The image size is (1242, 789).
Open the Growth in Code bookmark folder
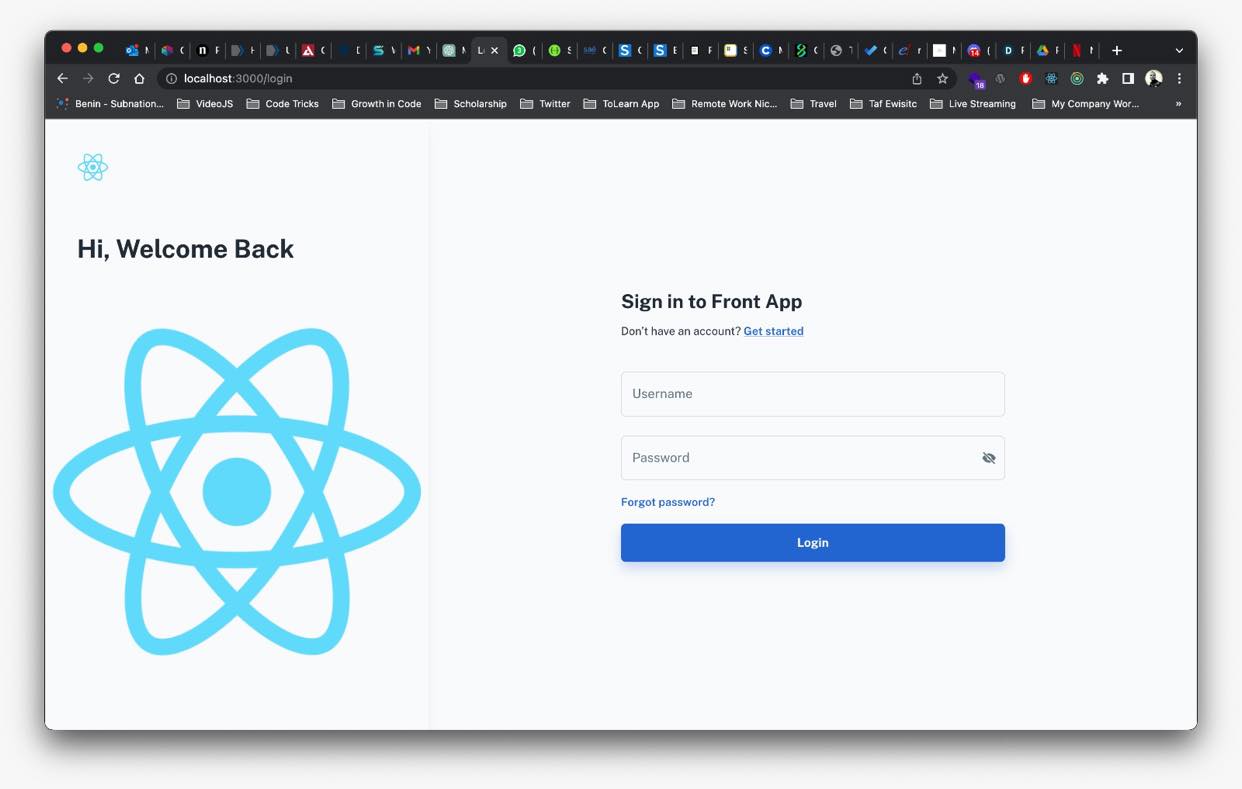click(x=377, y=104)
